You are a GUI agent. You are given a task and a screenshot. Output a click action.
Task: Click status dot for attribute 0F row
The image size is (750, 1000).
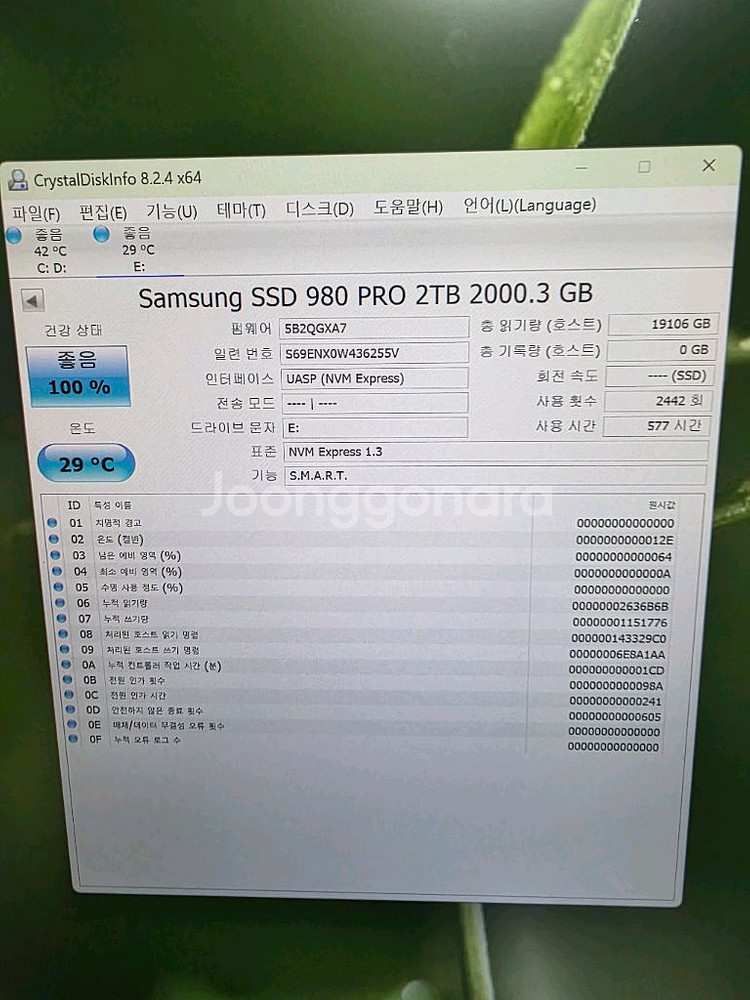click(x=70, y=739)
